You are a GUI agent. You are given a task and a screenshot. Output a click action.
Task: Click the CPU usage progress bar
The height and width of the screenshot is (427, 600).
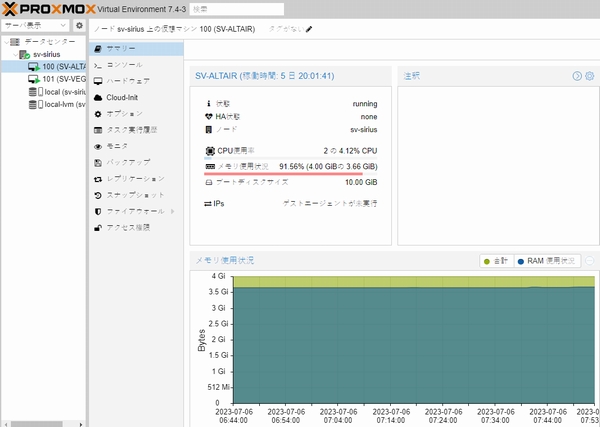tap(291, 158)
